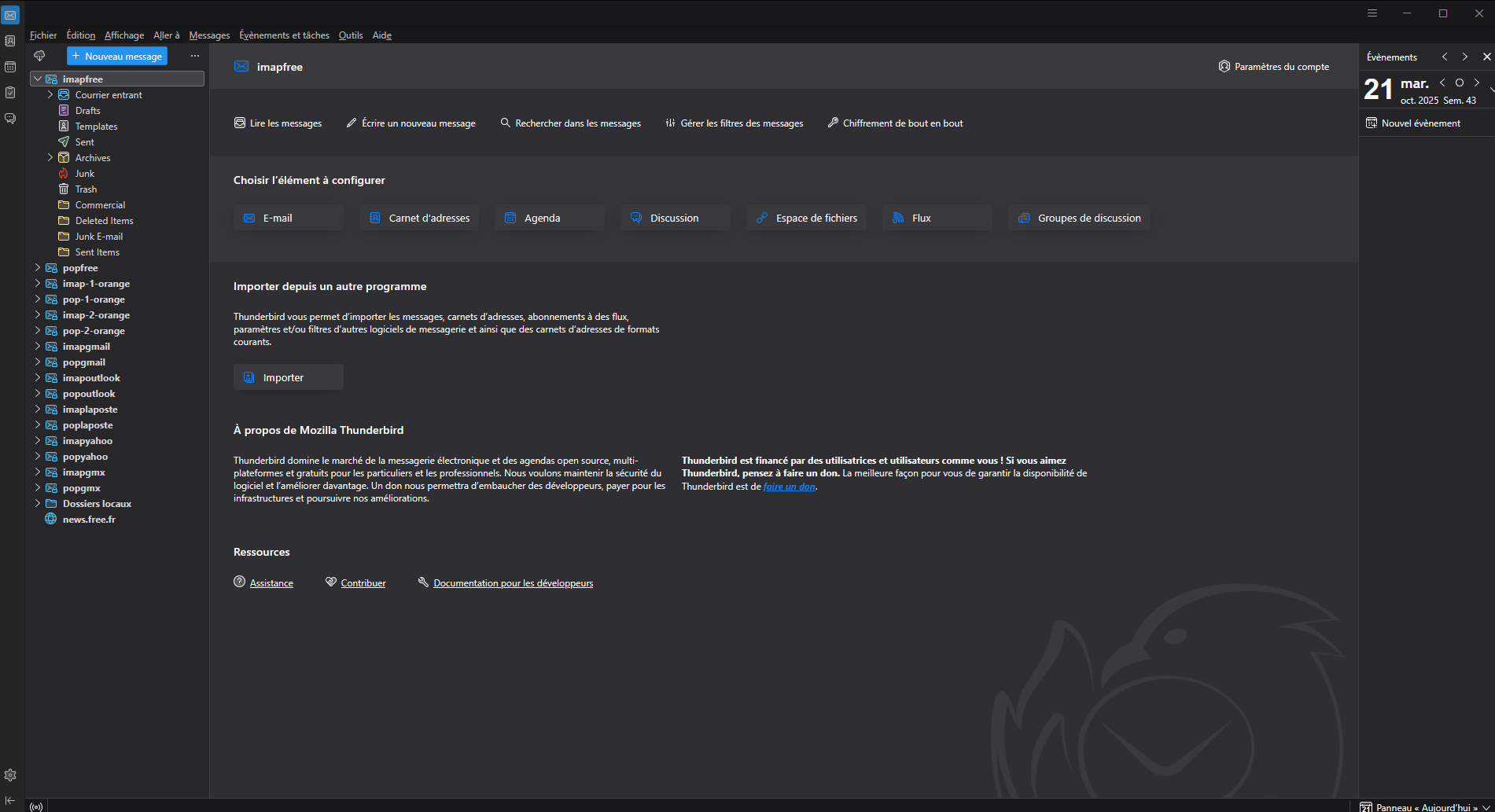Open Settings gear at bottom left

point(10,775)
